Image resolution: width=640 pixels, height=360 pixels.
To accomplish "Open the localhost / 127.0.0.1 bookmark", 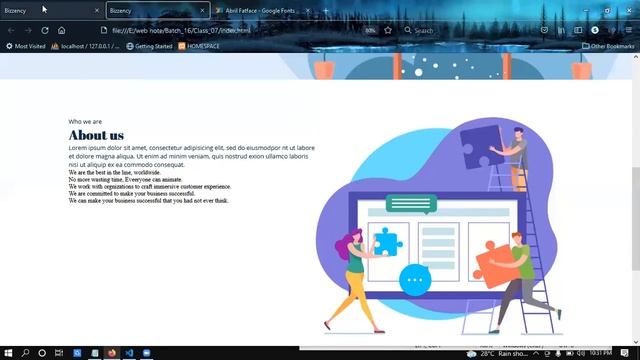I will 85,46.
